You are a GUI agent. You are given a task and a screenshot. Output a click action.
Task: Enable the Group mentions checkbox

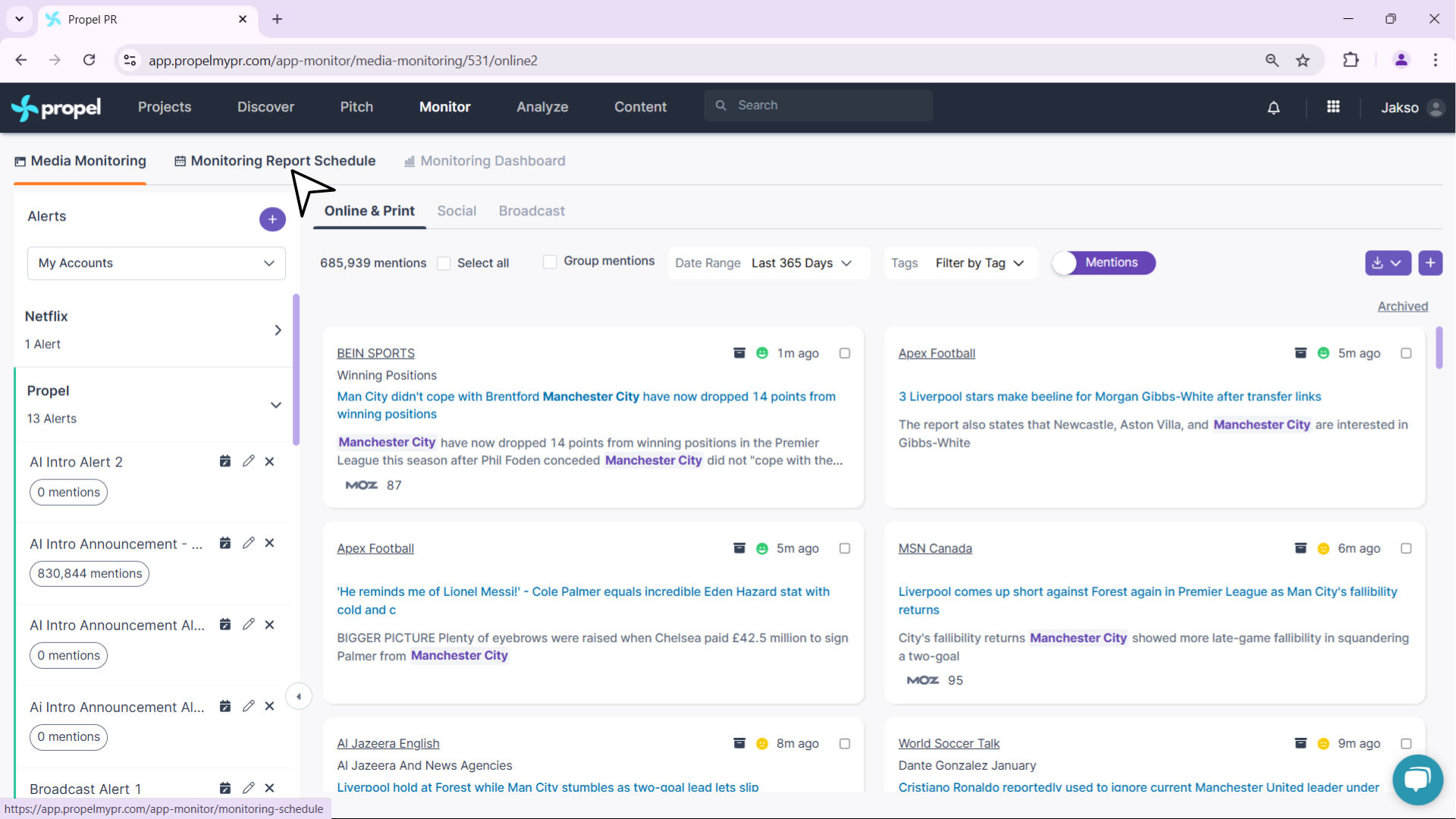click(551, 262)
